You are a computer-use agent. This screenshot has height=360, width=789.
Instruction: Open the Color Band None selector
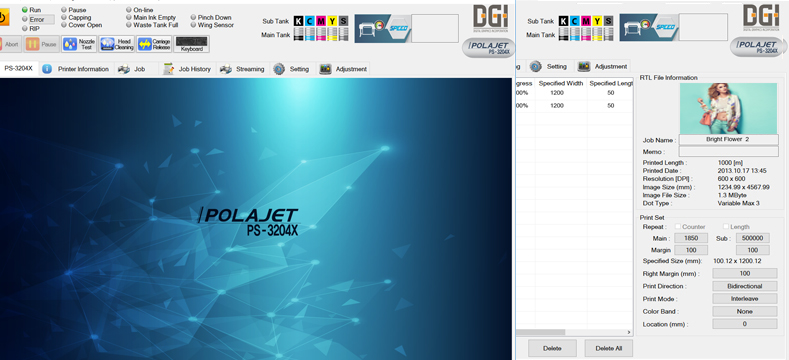(745, 312)
